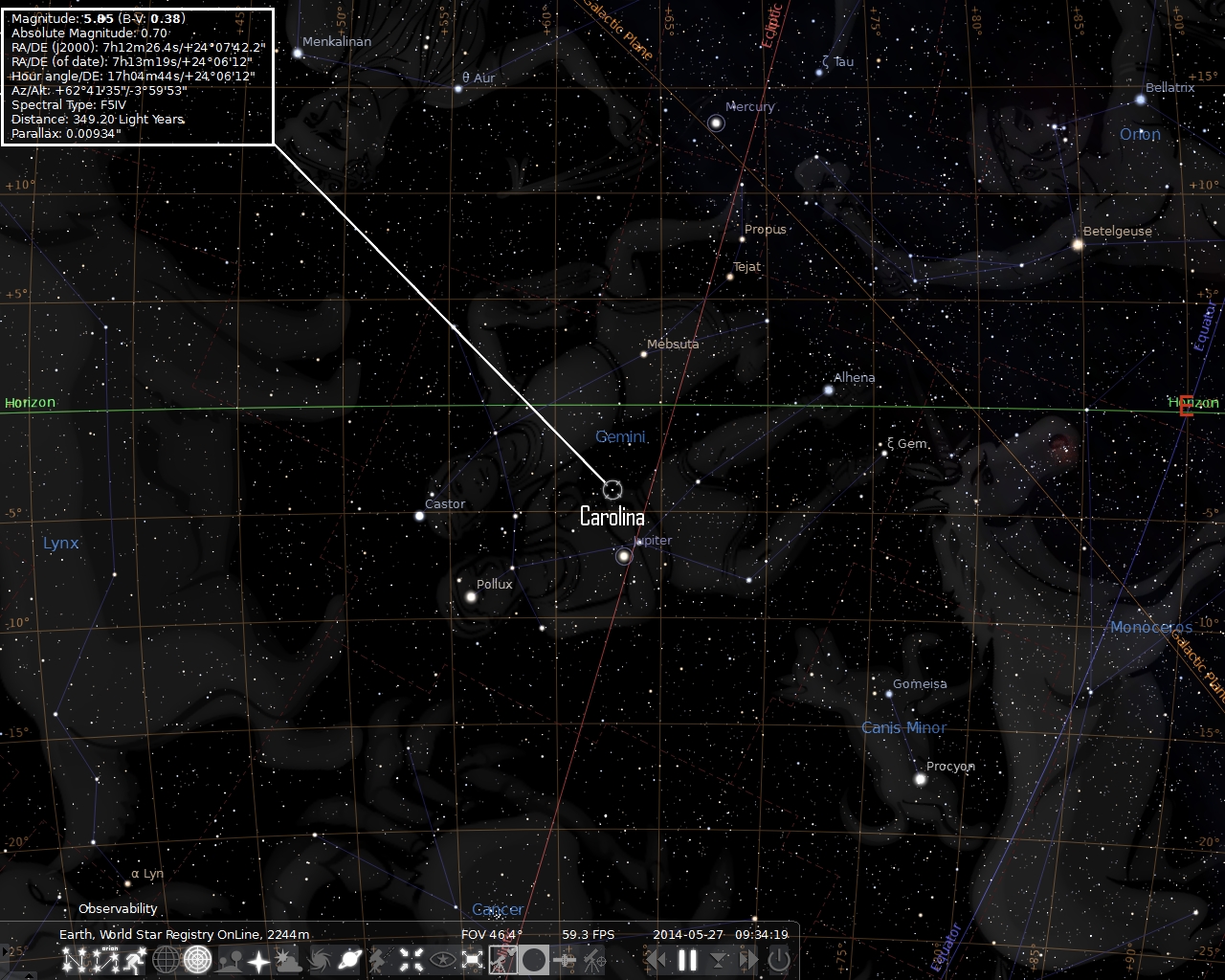The width and height of the screenshot is (1225, 980).
Task: Toggle full-screen mode button
Action: click(472, 960)
